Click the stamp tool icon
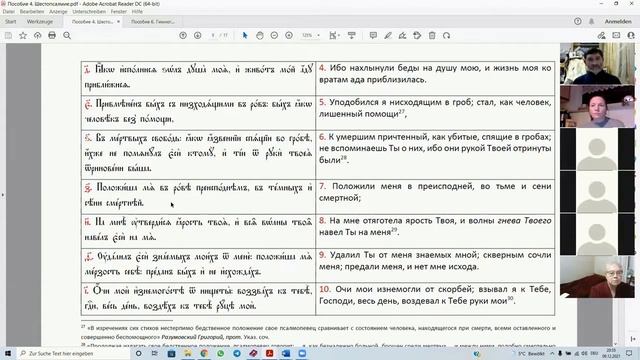 point(417,36)
